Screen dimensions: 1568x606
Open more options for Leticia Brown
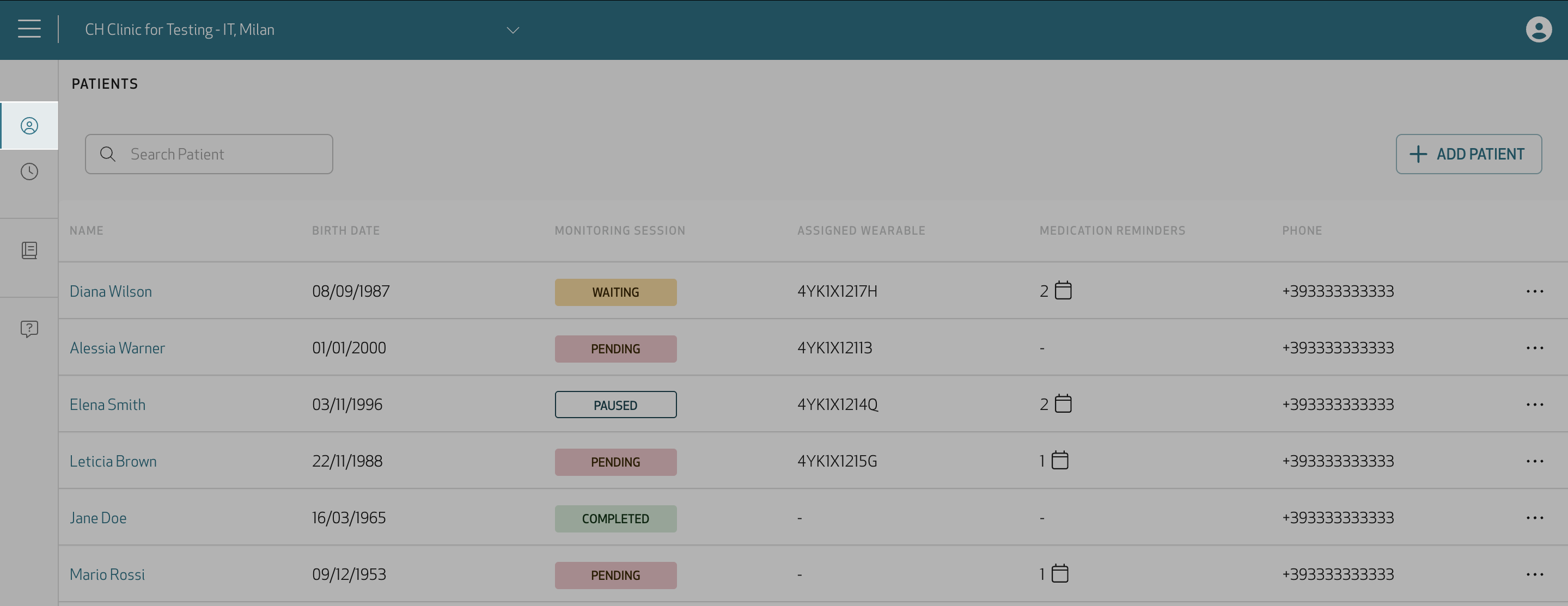1535,461
